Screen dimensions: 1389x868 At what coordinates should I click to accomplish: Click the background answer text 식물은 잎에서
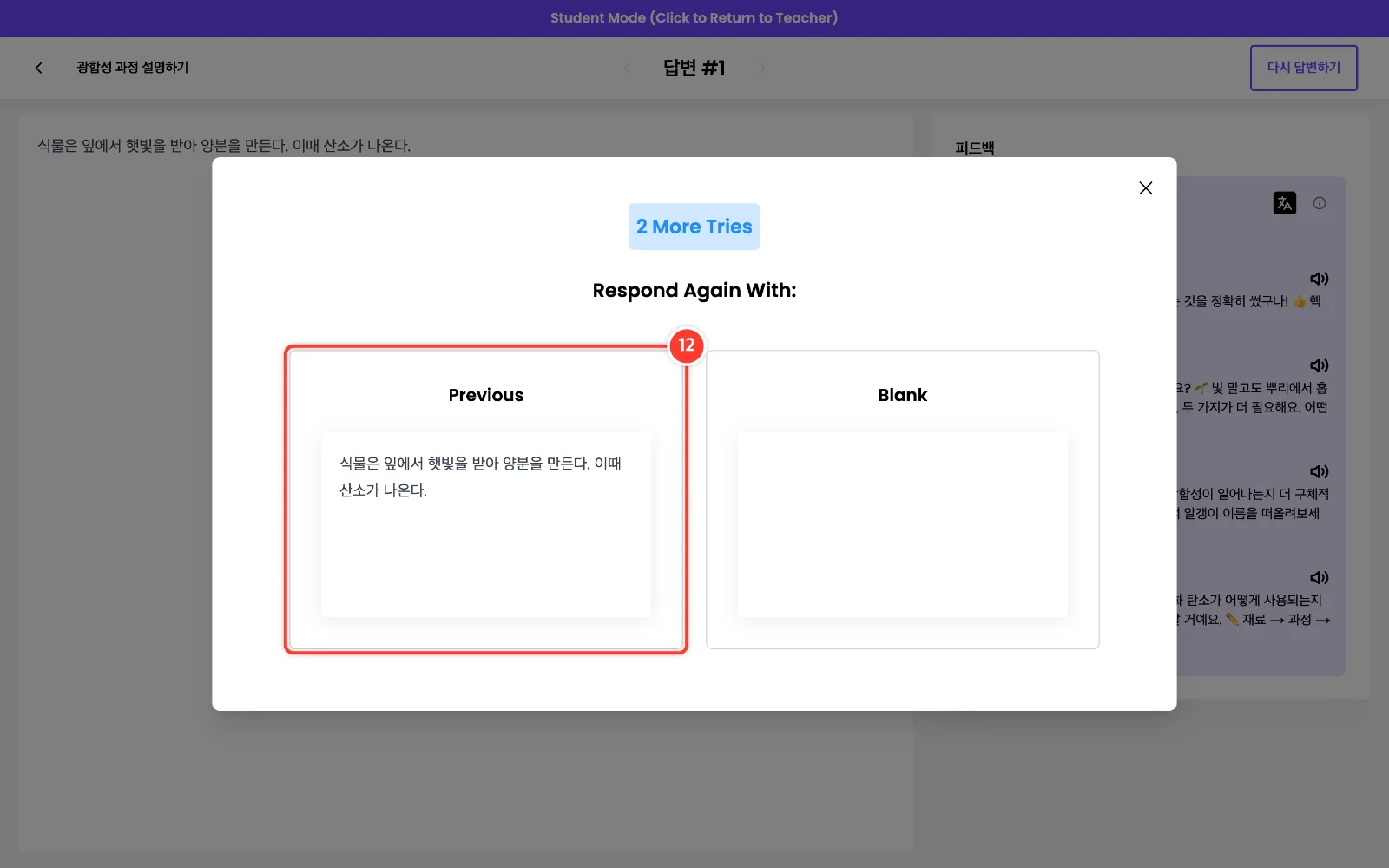pyautogui.click(x=224, y=146)
